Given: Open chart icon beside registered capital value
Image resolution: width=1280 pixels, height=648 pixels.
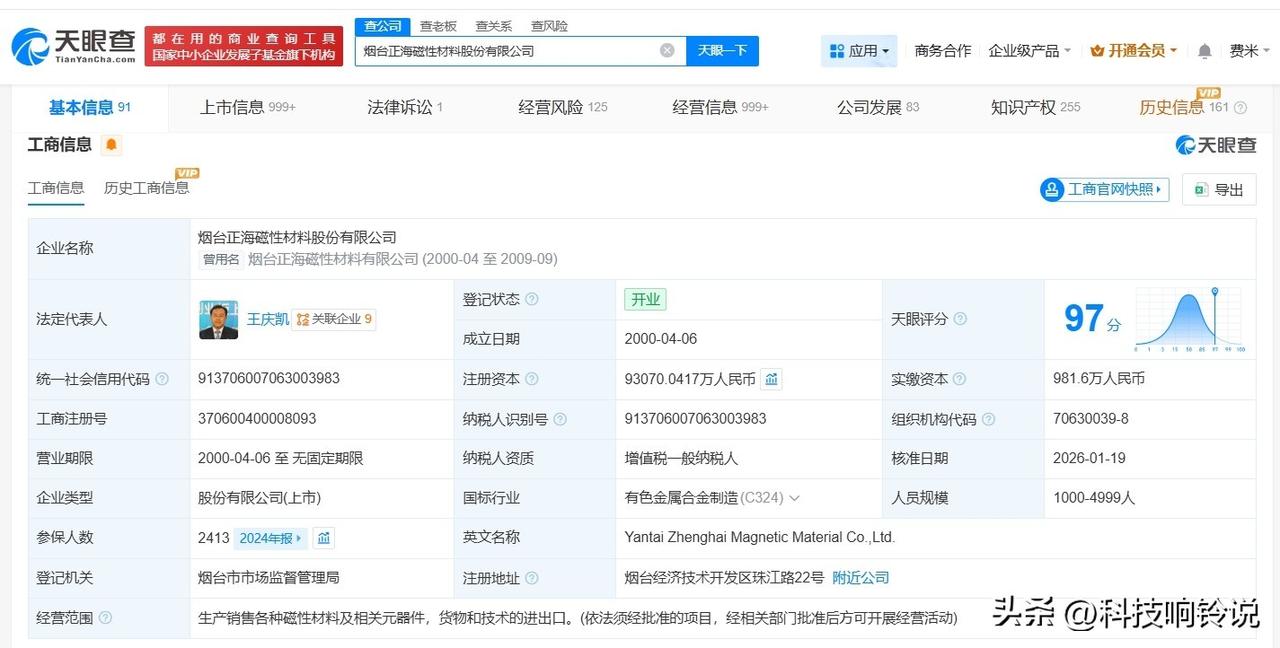Looking at the screenshot, I should (771, 379).
